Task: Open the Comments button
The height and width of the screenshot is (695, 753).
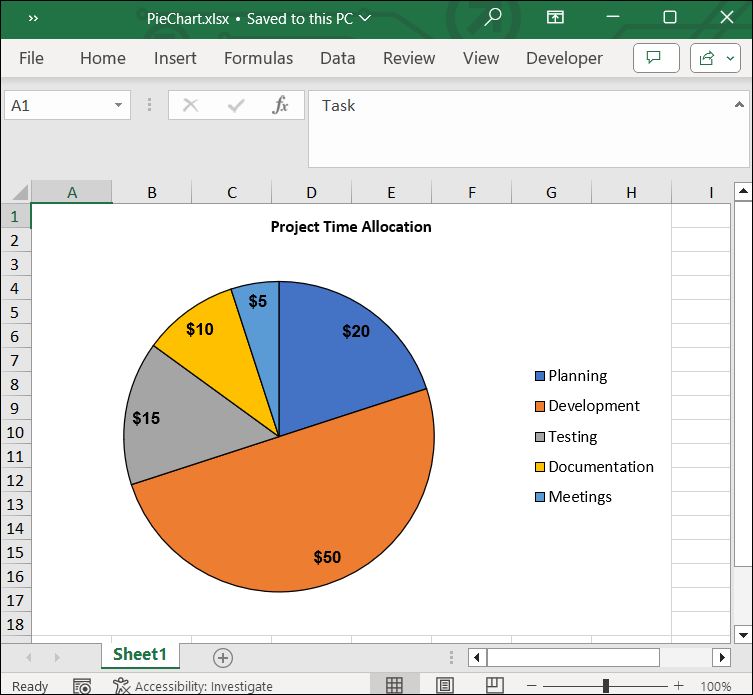Action: [656, 58]
